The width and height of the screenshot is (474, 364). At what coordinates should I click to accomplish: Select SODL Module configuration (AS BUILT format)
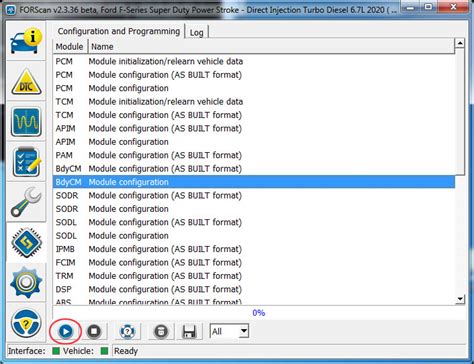coord(254,222)
